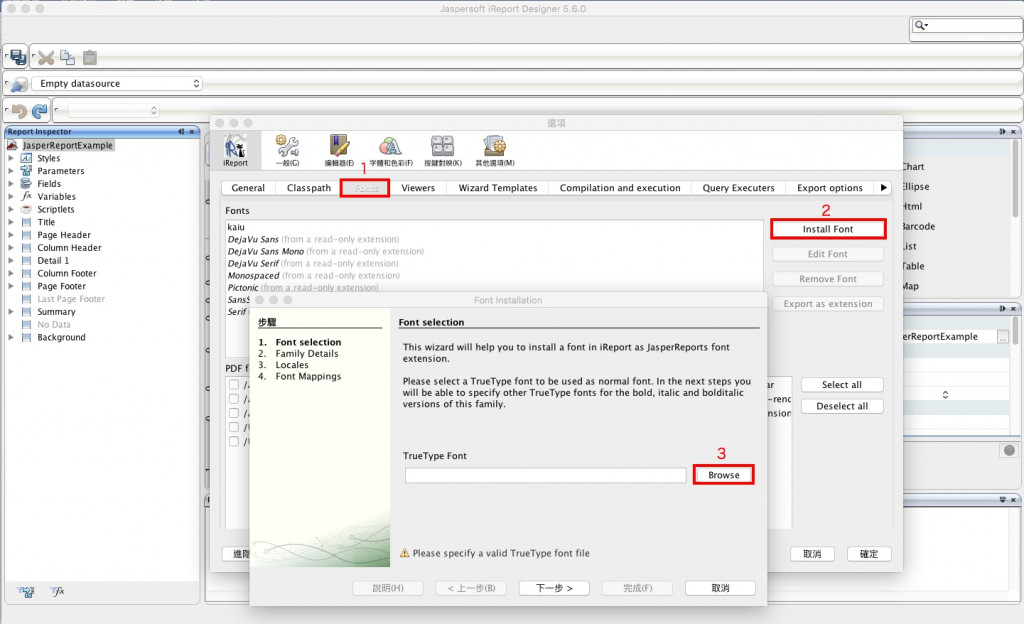1024x624 pixels.
Task: Close the Report Inspector panel
Action: coord(192,132)
